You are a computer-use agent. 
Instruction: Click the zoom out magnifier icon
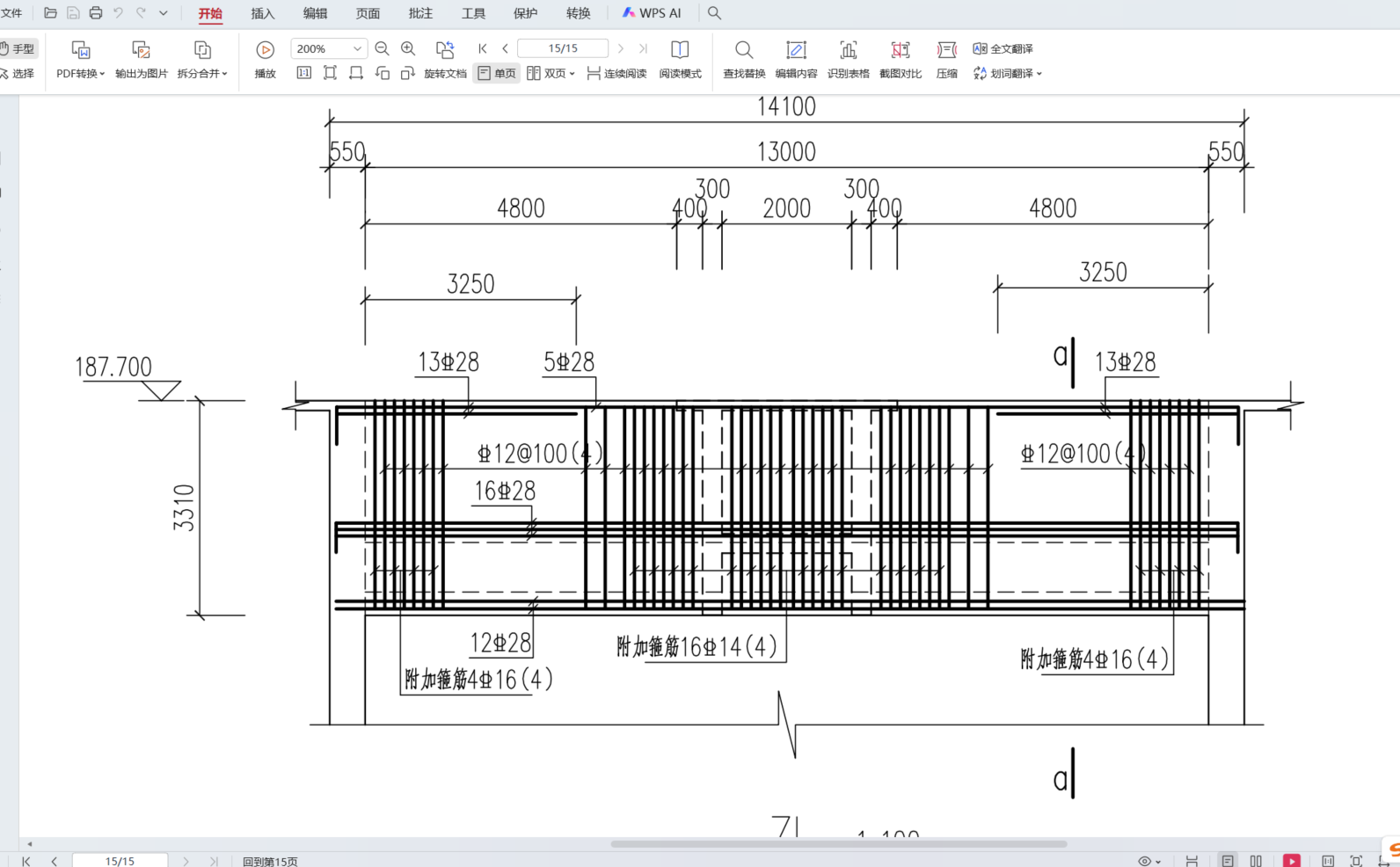(x=382, y=48)
